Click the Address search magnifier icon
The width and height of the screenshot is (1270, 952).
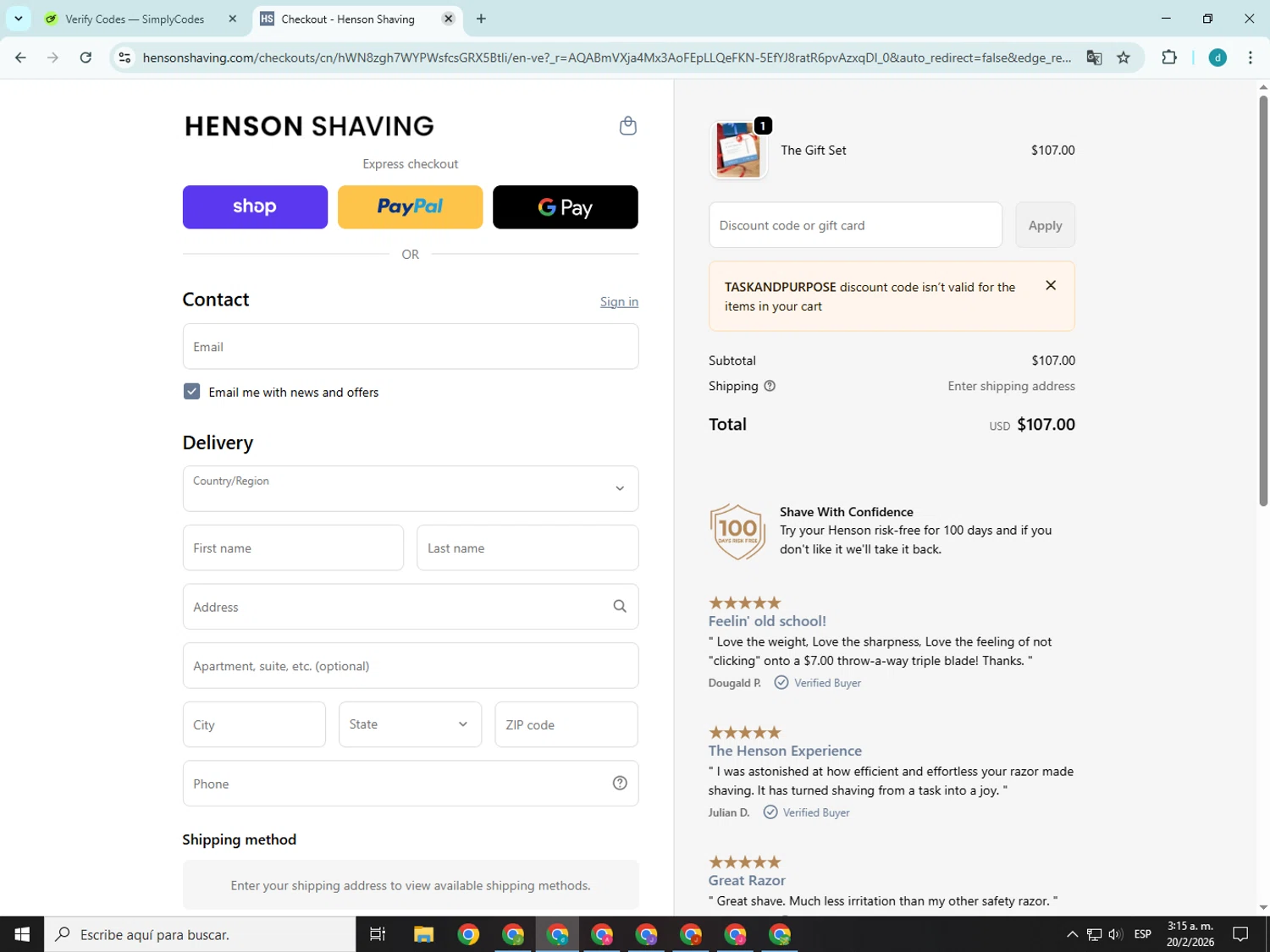tap(620, 607)
